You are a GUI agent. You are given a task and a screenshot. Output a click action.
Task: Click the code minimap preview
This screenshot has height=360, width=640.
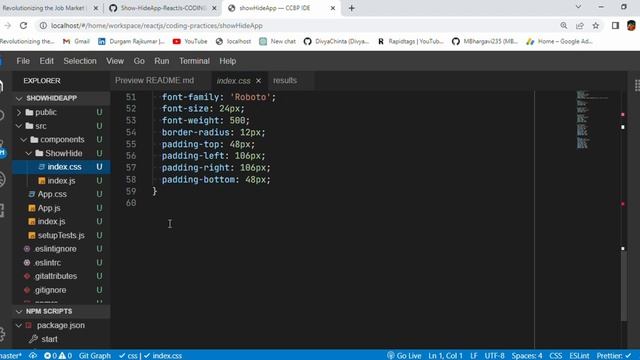(x=592, y=120)
